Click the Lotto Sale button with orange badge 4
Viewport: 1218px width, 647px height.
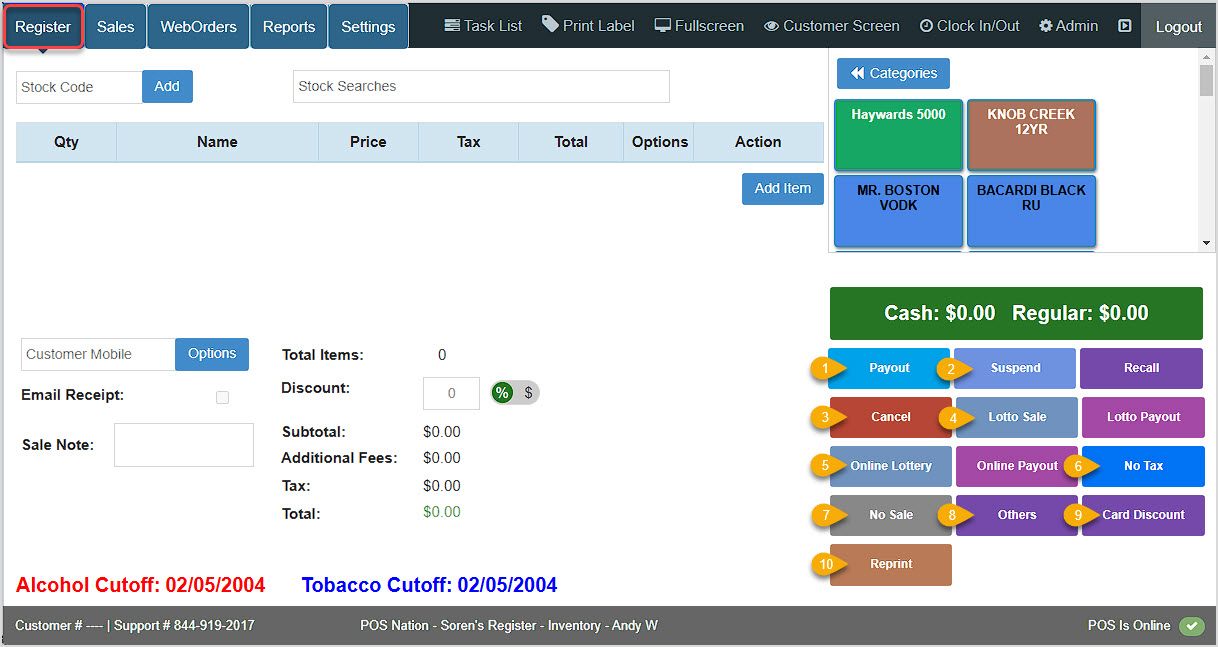[1016, 417]
